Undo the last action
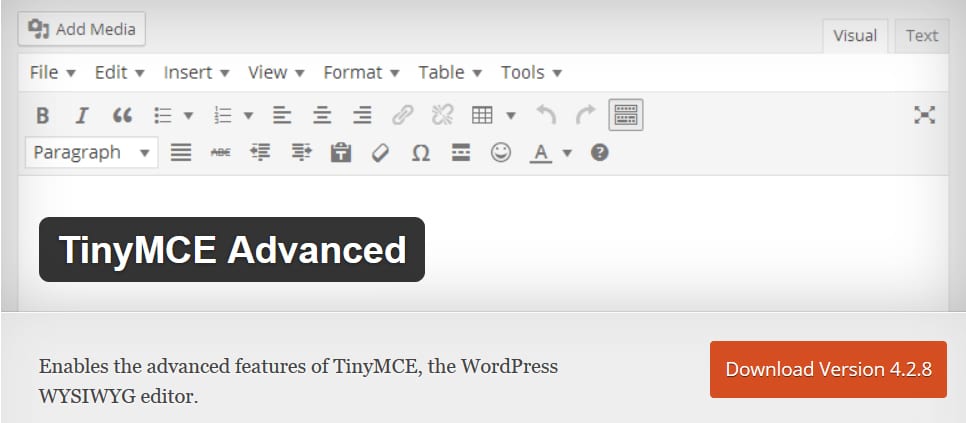 (x=546, y=115)
